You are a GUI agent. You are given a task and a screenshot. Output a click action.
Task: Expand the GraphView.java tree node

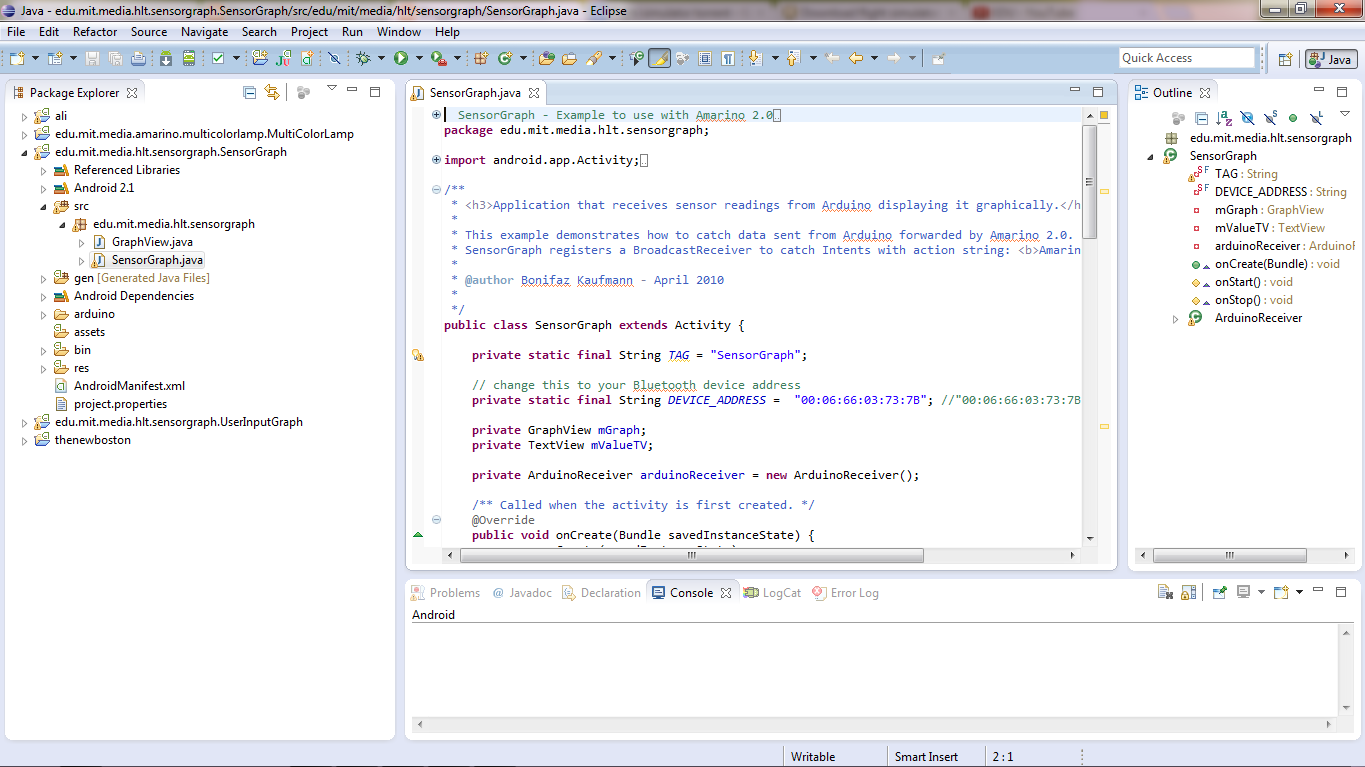click(84, 241)
